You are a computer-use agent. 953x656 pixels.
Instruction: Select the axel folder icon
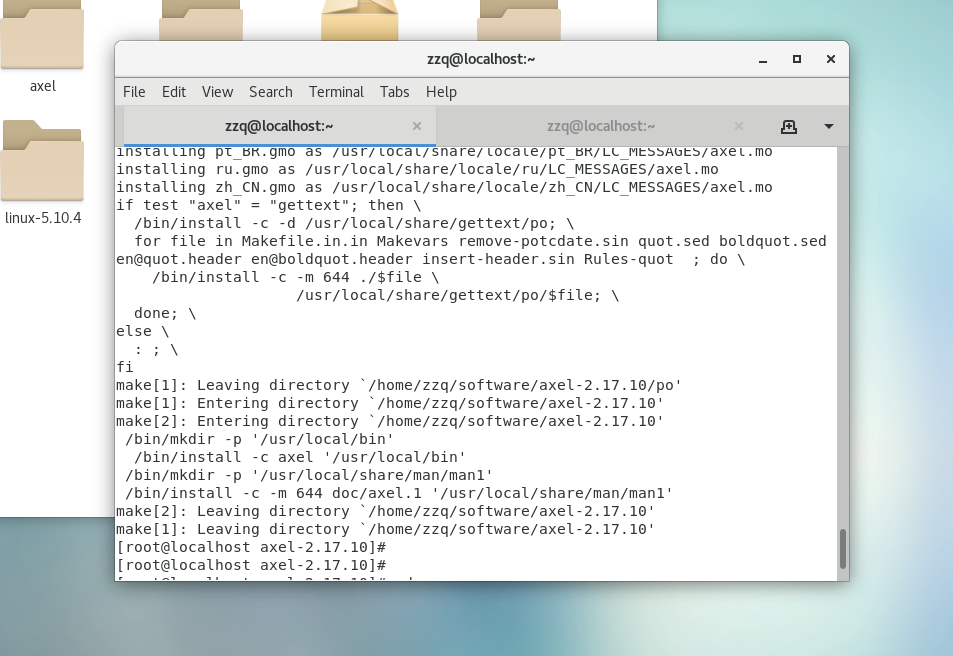pos(42,35)
